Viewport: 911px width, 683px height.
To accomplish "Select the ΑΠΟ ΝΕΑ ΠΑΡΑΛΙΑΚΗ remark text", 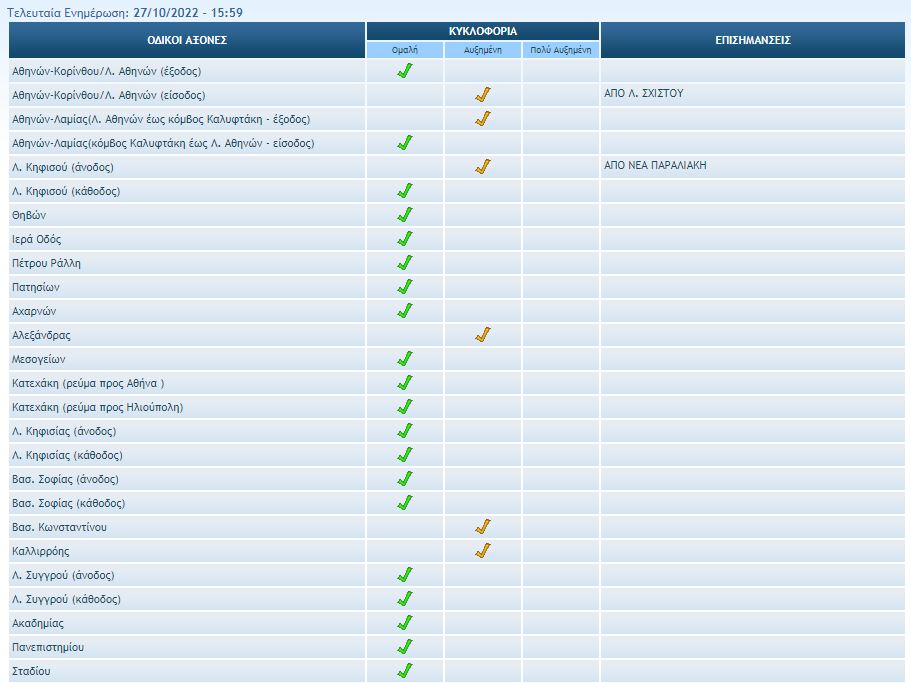I will point(655,166).
